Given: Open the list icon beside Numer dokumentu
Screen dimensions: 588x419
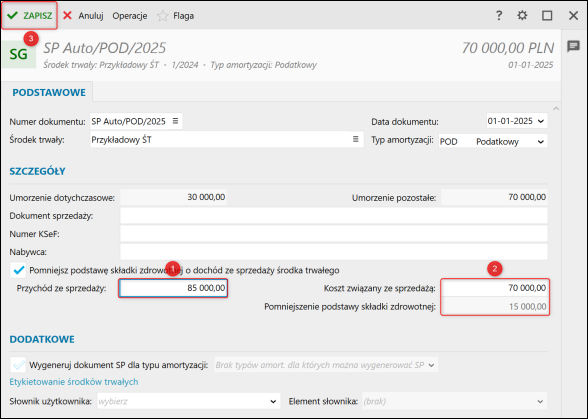Looking at the screenshot, I should [175, 121].
